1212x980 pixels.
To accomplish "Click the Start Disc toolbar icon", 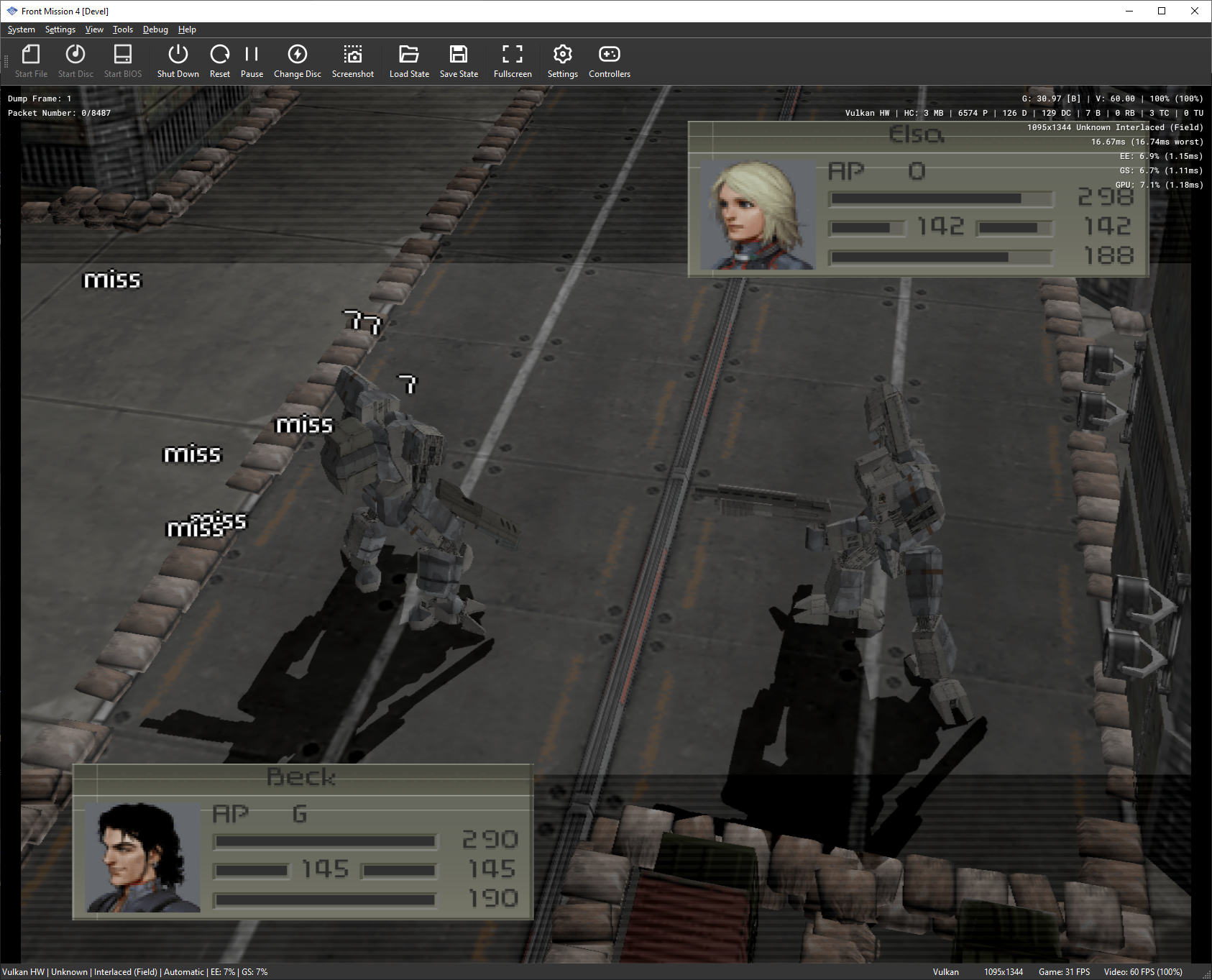I will pos(75,61).
